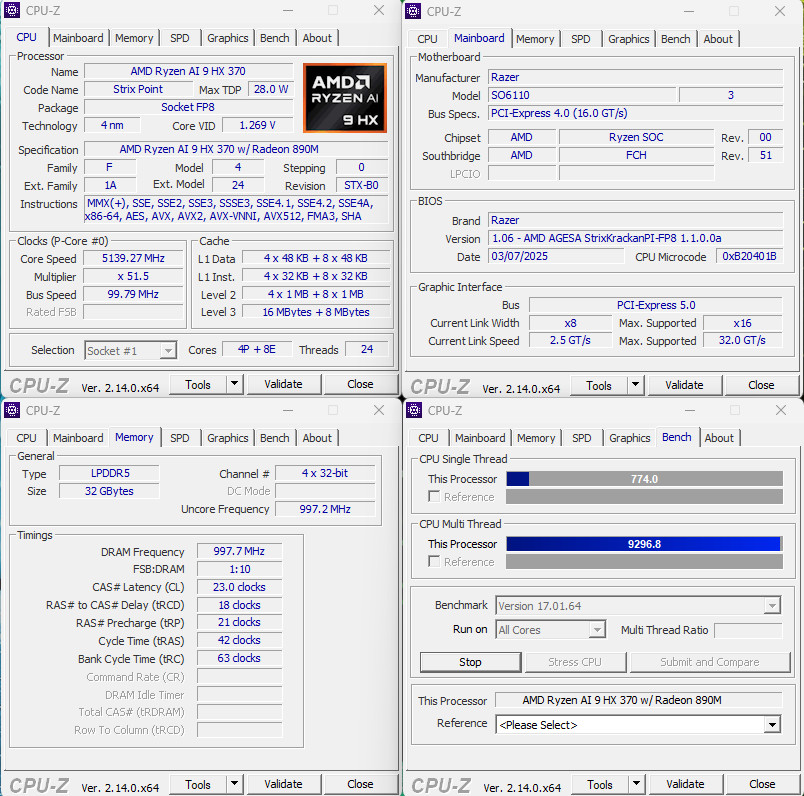Click single thread score bar 774.0

click(644, 479)
